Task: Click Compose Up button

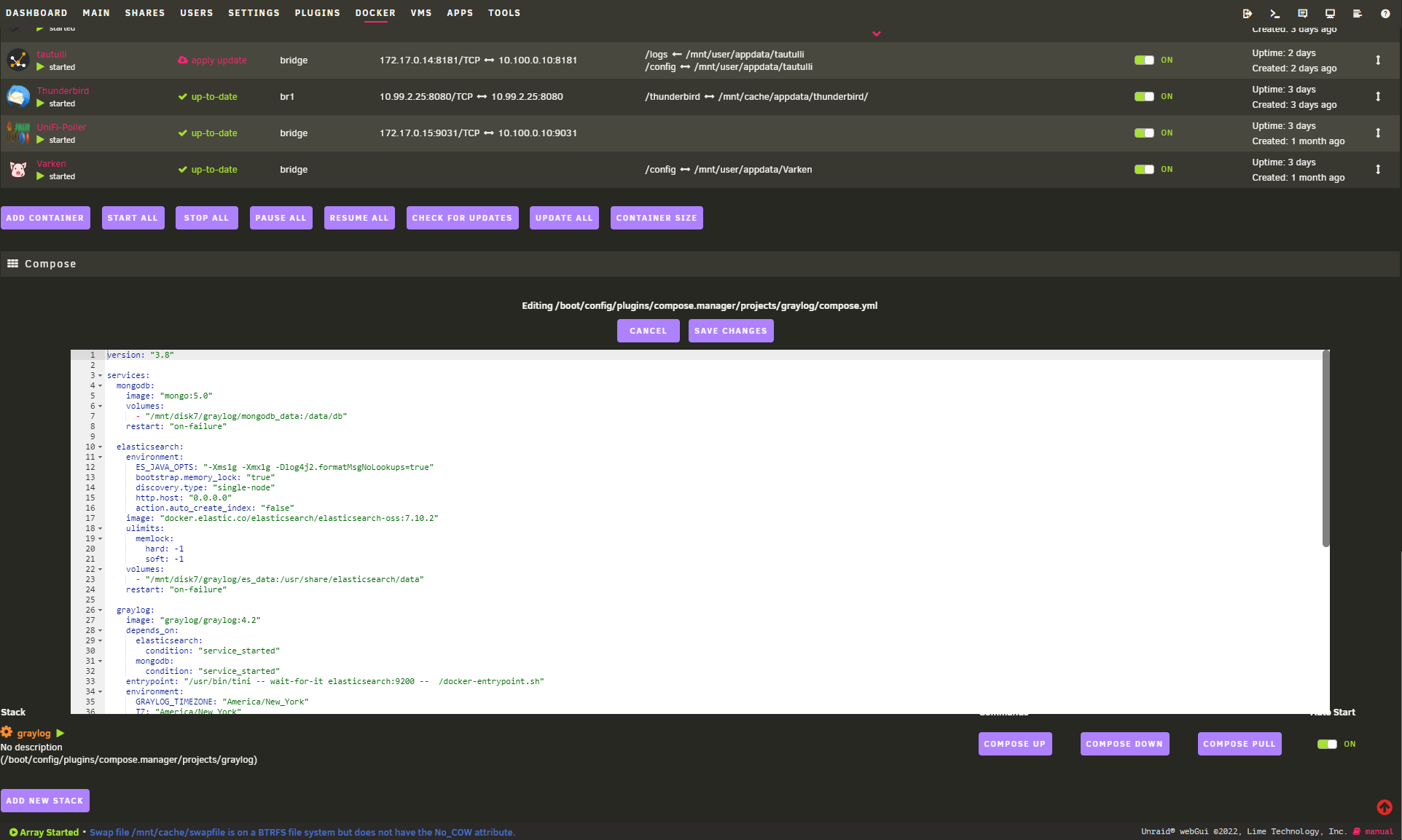Action: tap(1014, 744)
